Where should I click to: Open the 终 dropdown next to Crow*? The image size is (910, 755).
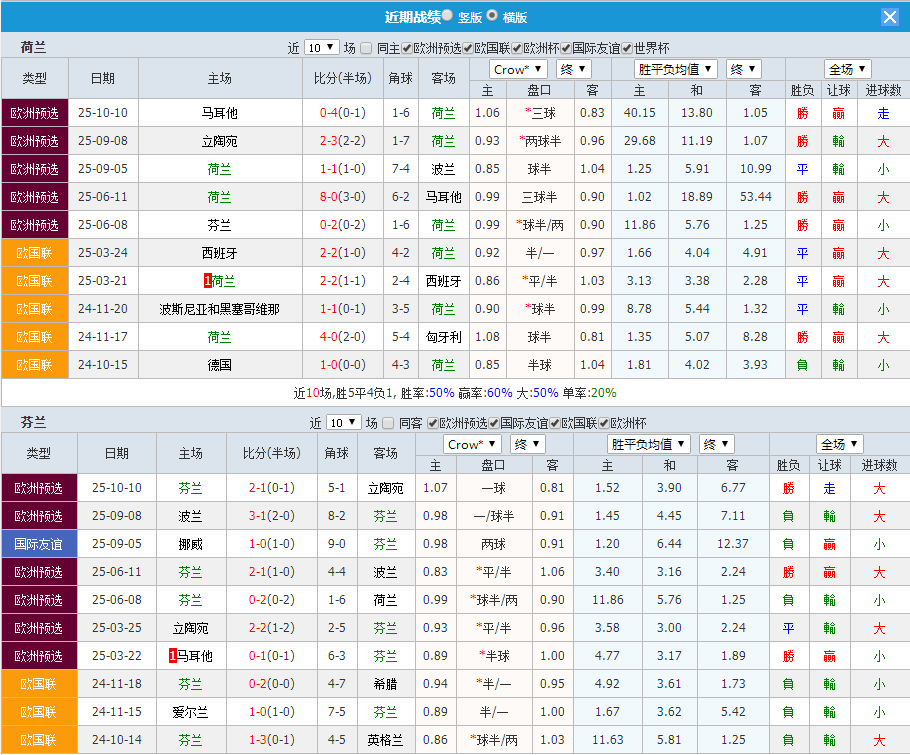point(573,68)
